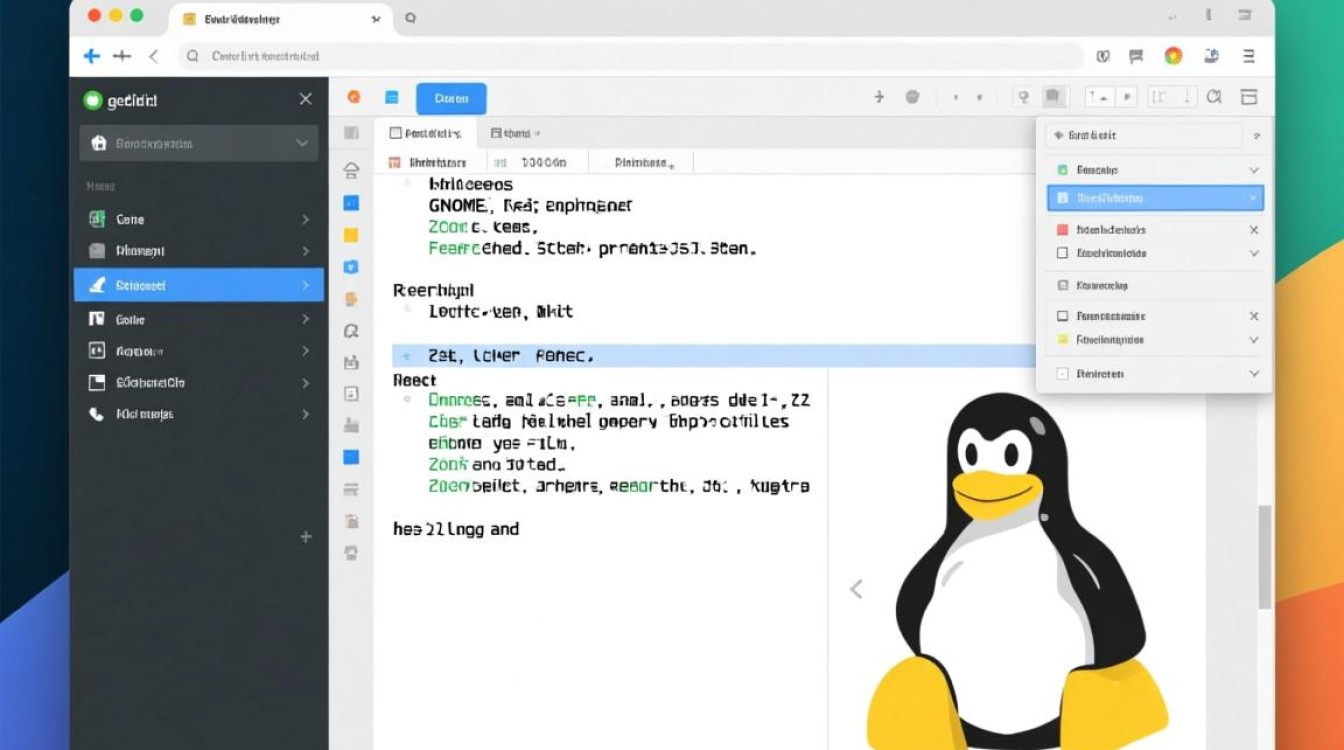
Task: Click the blue Open button
Action: pyautogui.click(x=450, y=97)
